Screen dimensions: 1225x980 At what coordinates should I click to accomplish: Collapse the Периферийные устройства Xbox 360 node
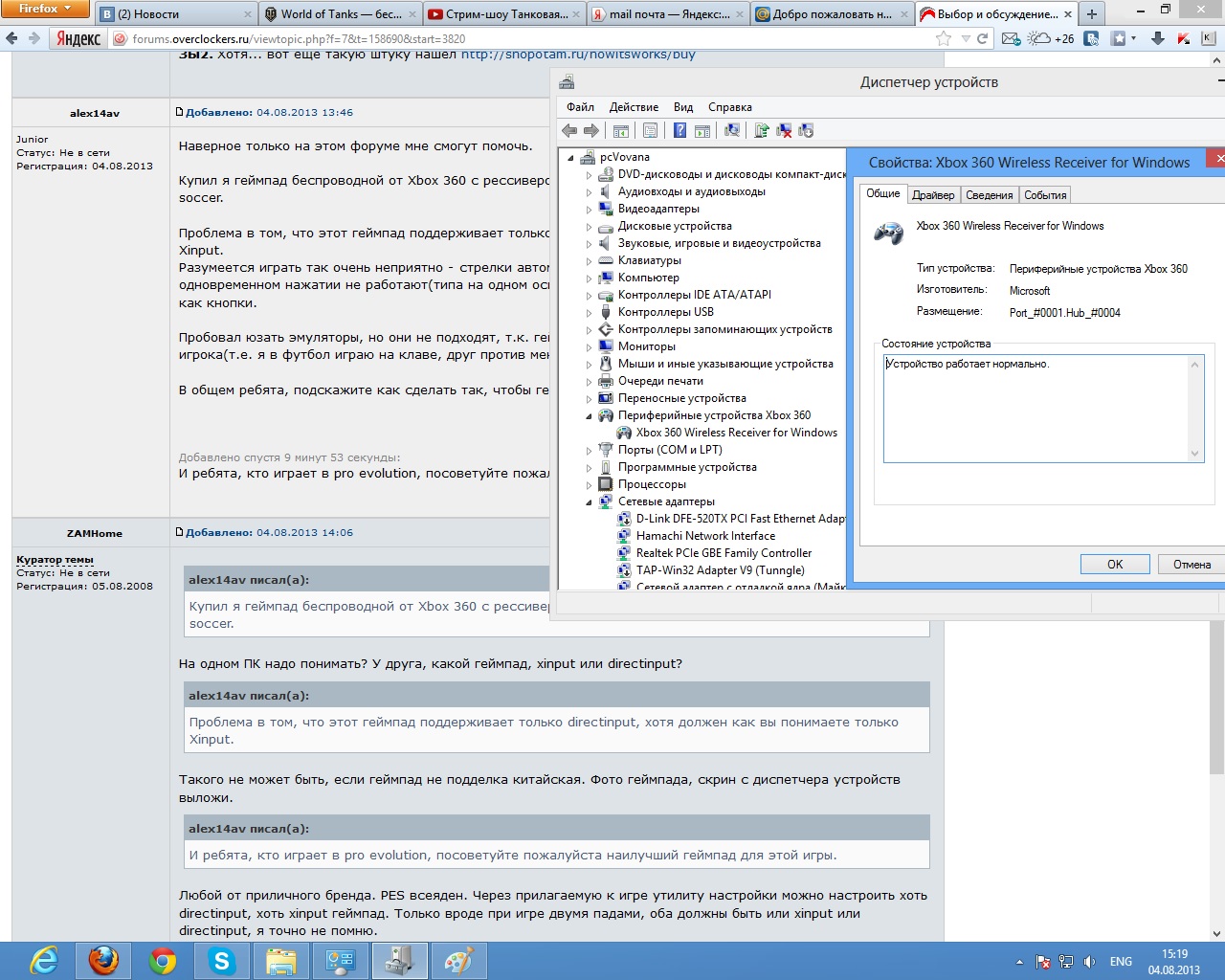[x=590, y=415]
